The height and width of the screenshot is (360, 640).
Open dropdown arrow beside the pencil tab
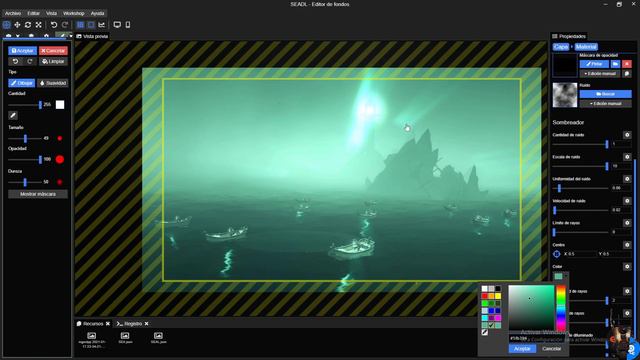coord(71,36)
